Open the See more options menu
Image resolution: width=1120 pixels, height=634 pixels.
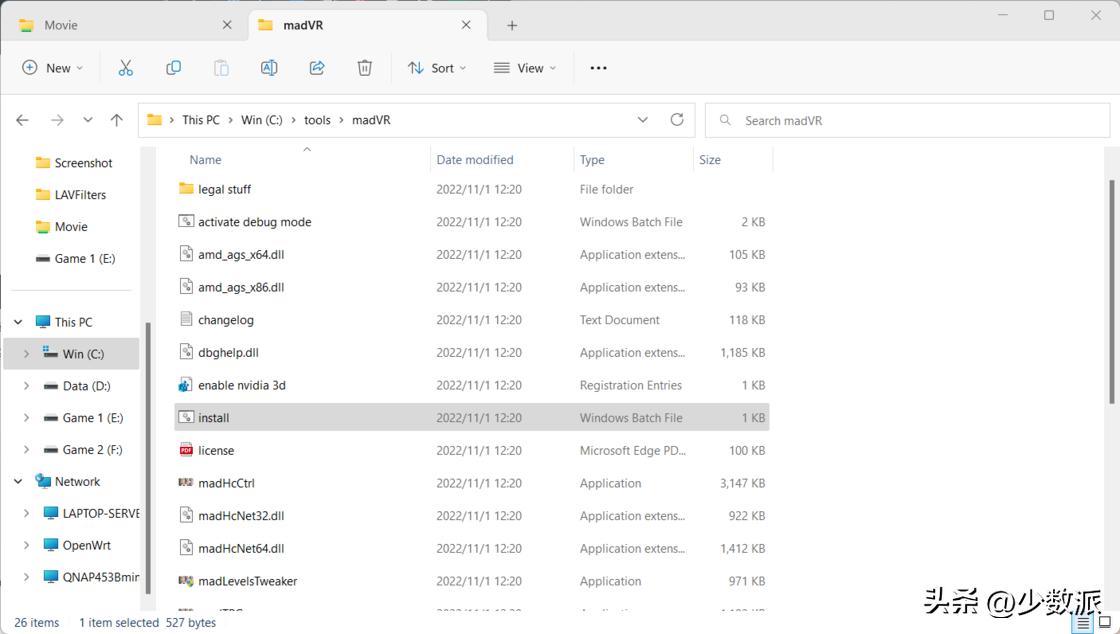point(598,68)
